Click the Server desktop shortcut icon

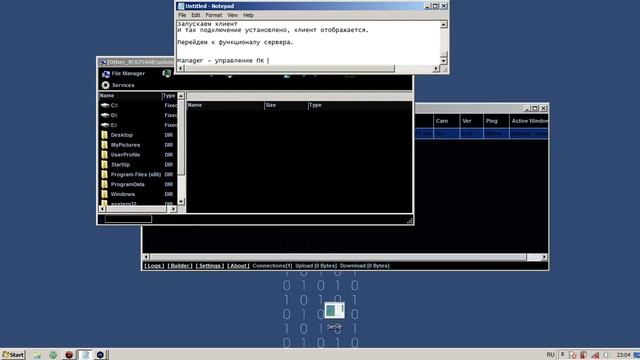(x=334, y=311)
